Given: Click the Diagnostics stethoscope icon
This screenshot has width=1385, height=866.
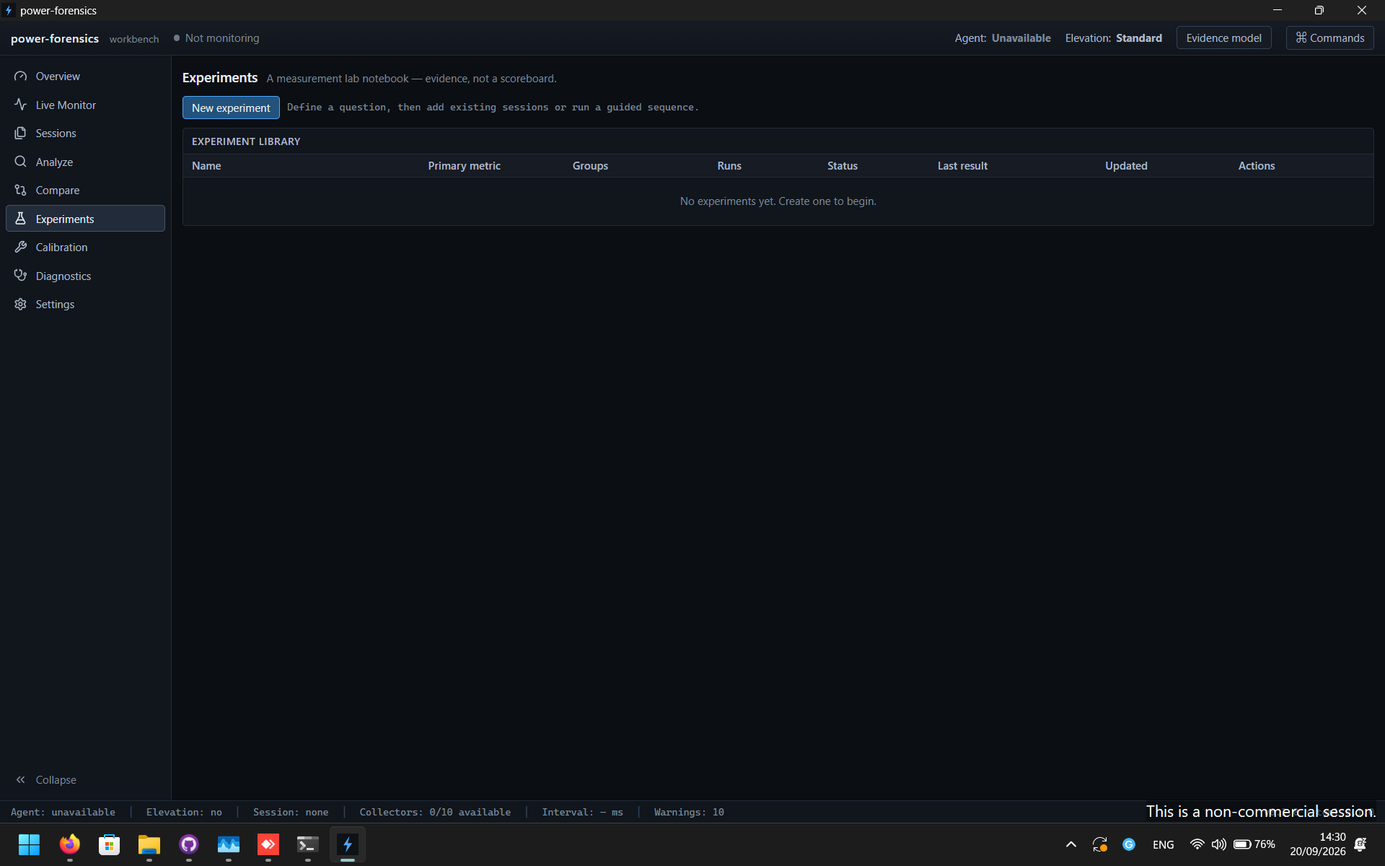Looking at the screenshot, I should tap(20, 276).
